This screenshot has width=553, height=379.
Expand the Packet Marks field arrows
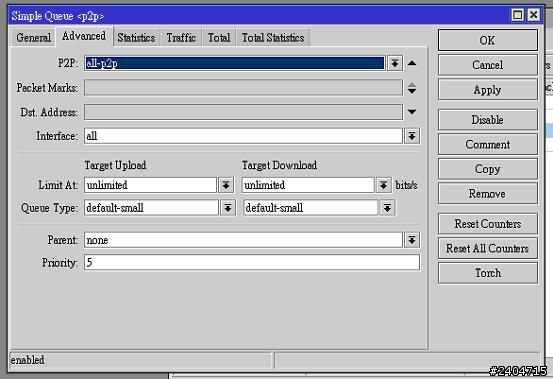point(412,88)
